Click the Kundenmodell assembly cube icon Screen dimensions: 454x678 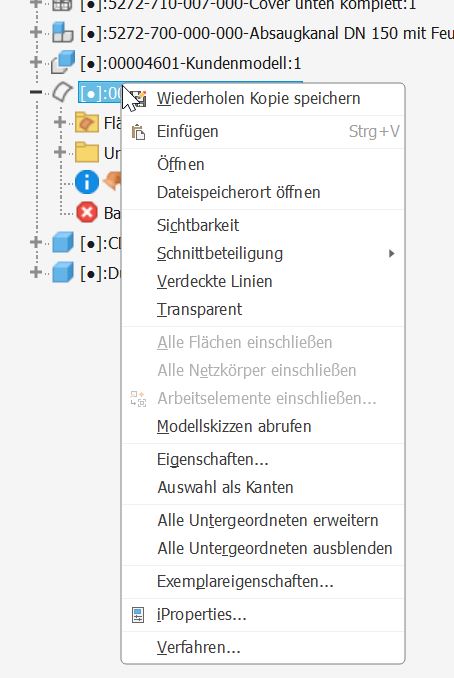[63, 62]
